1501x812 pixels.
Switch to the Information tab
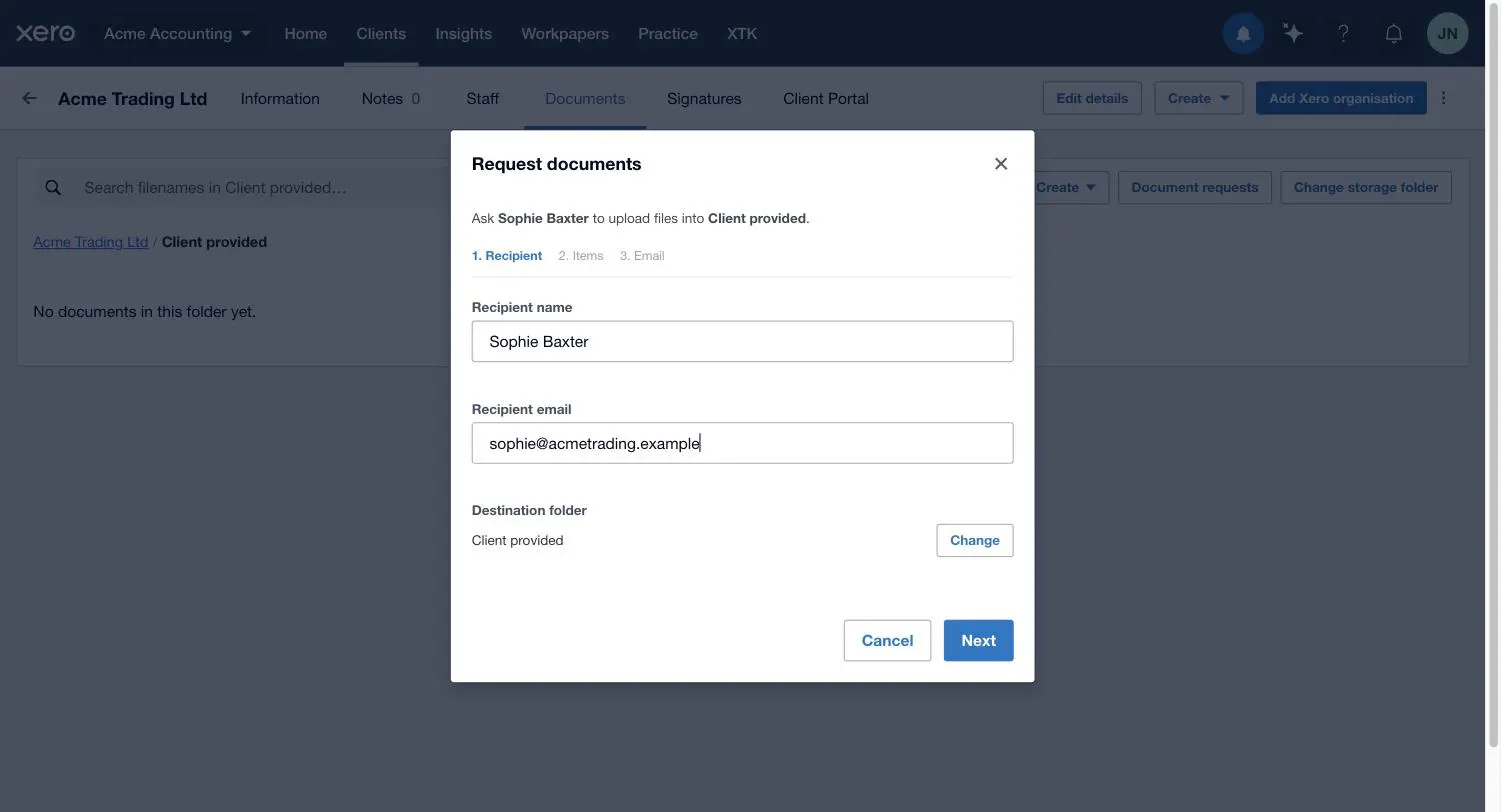pos(280,98)
